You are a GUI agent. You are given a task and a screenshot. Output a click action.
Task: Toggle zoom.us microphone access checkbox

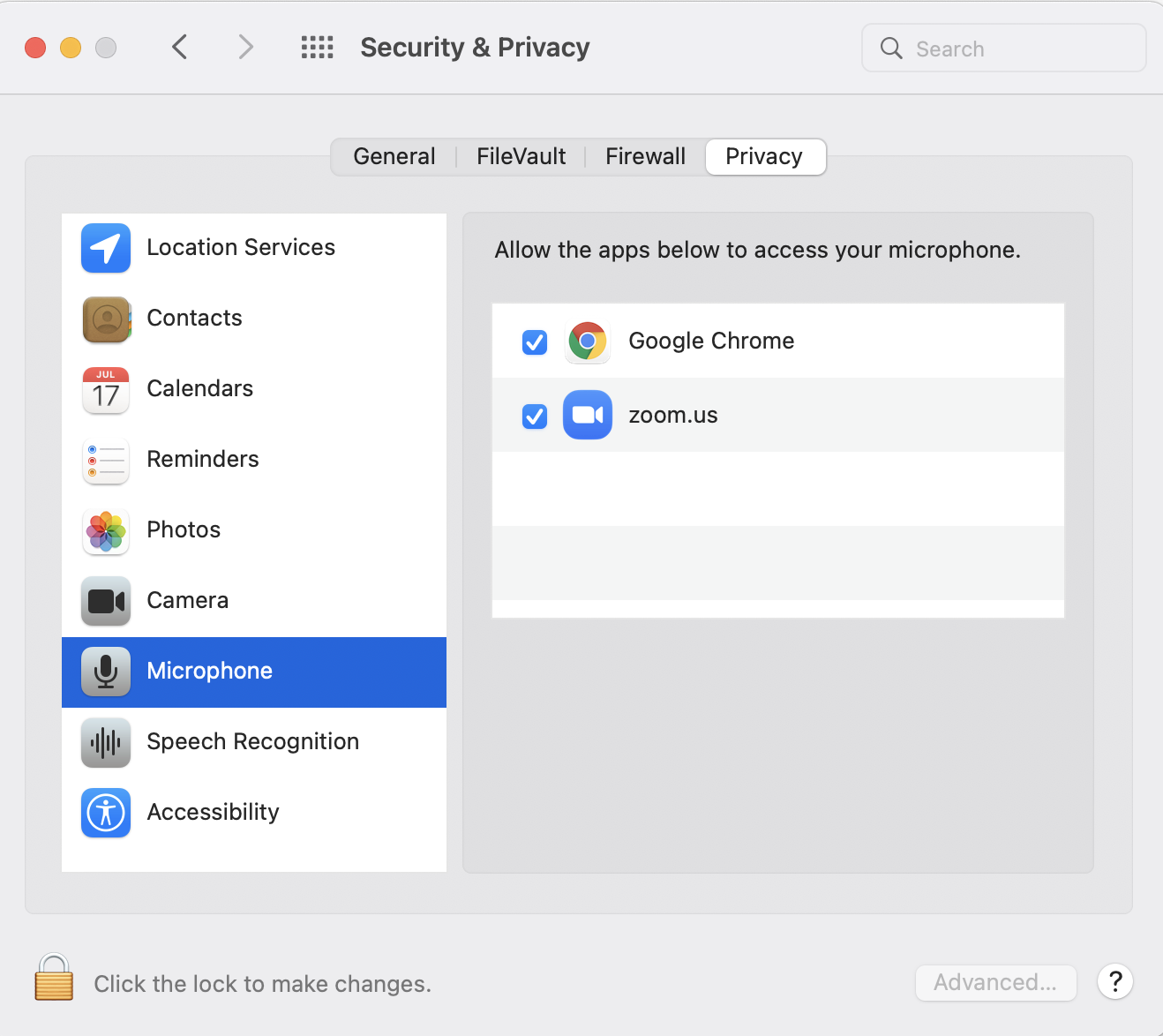tap(535, 416)
